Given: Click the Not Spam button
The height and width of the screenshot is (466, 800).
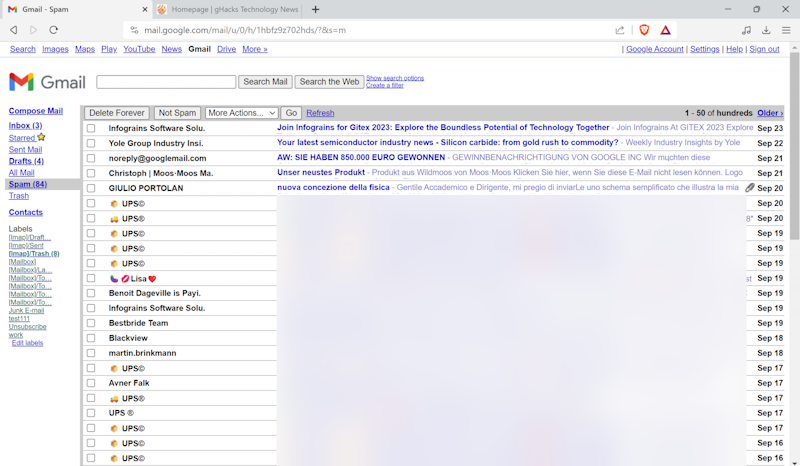Looking at the screenshot, I should click(177, 113).
